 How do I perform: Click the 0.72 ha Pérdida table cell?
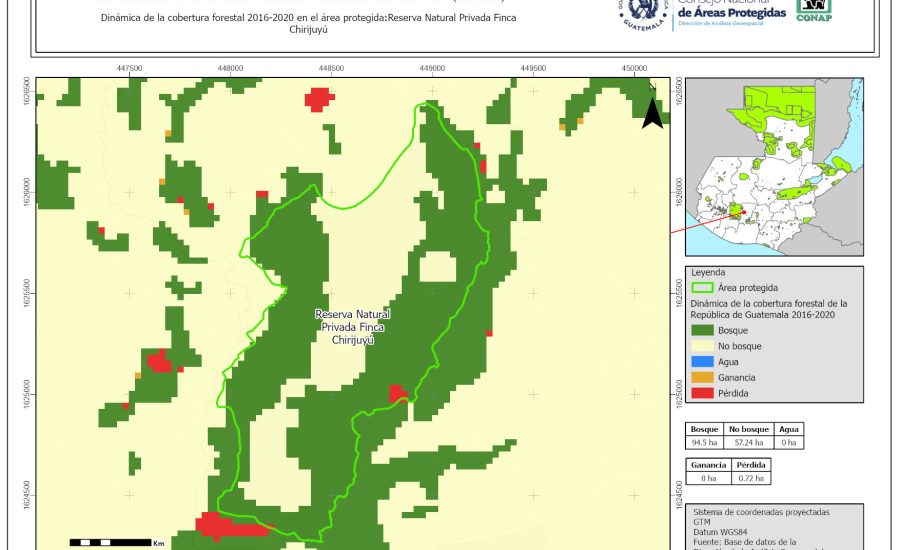(x=751, y=479)
